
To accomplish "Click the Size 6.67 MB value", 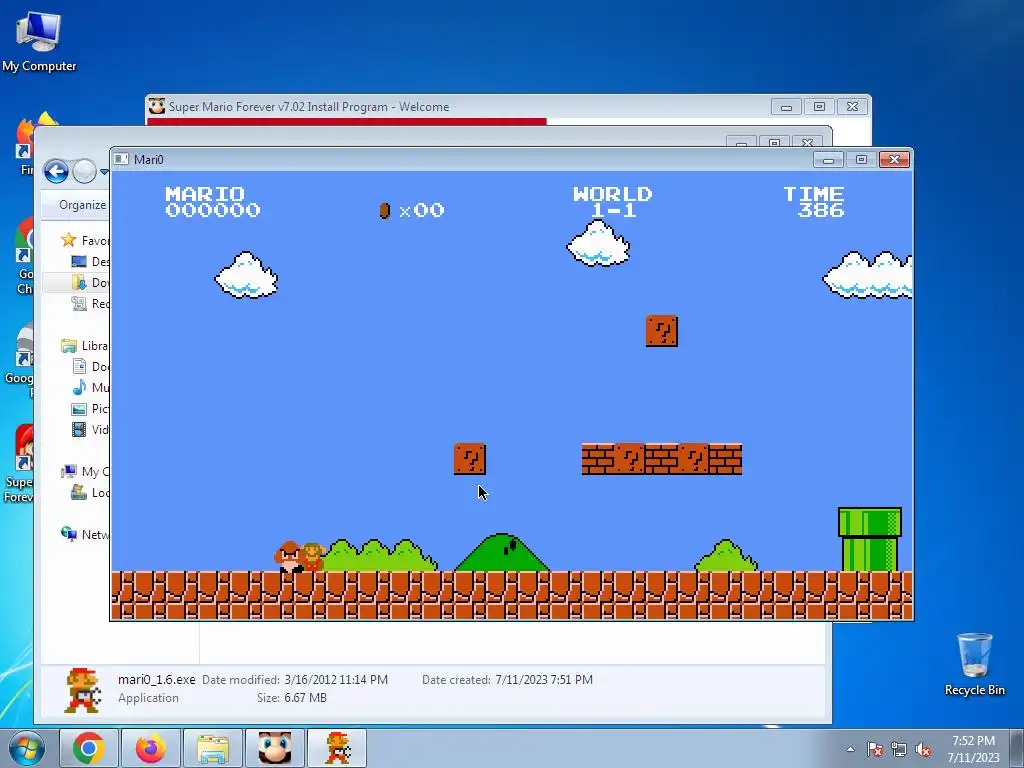I will pyautogui.click(x=305, y=697).
